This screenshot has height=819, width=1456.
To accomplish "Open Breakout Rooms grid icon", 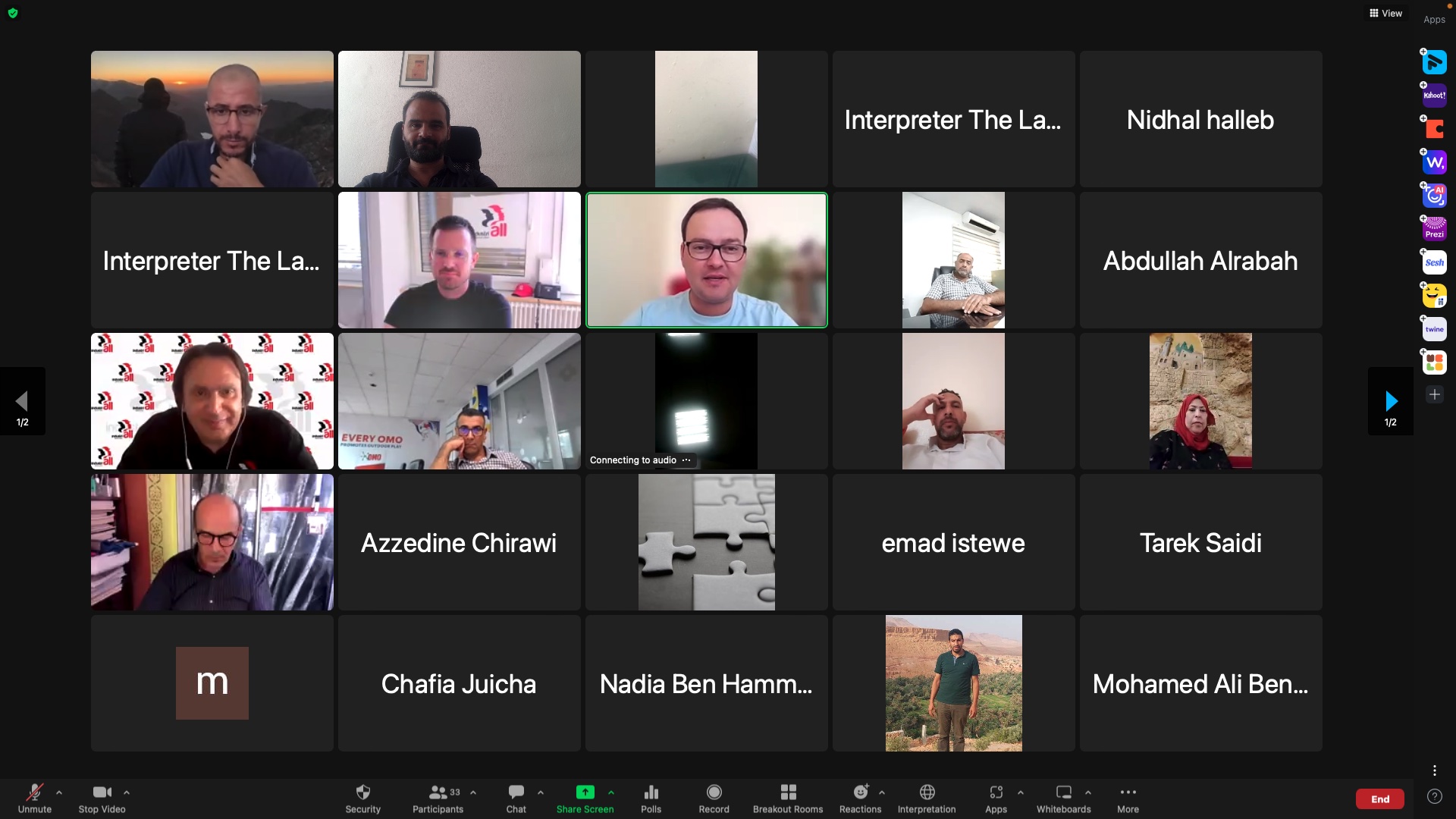I will [788, 792].
